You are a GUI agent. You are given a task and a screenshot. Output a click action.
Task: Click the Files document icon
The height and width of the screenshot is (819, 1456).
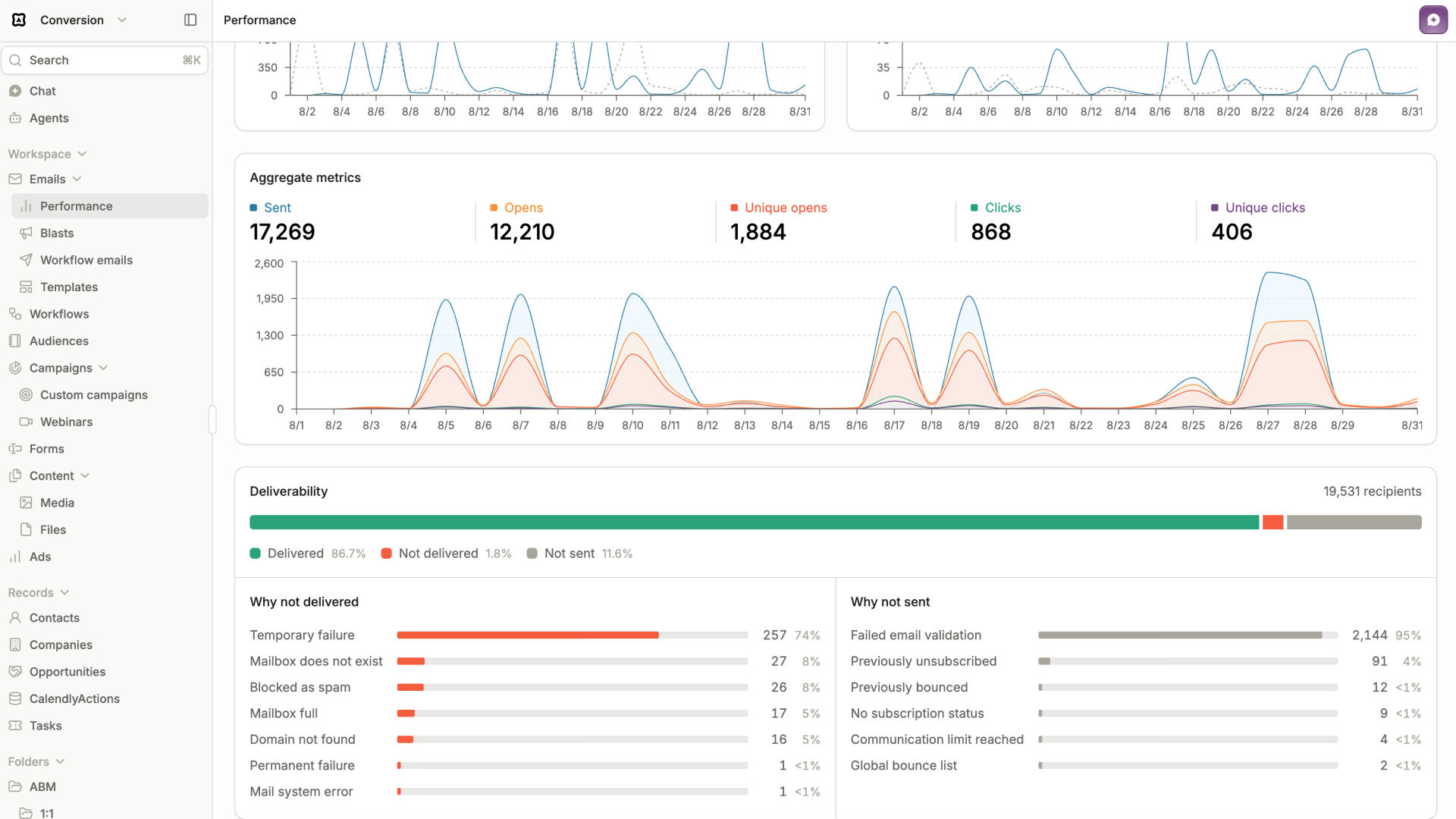(26, 529)
